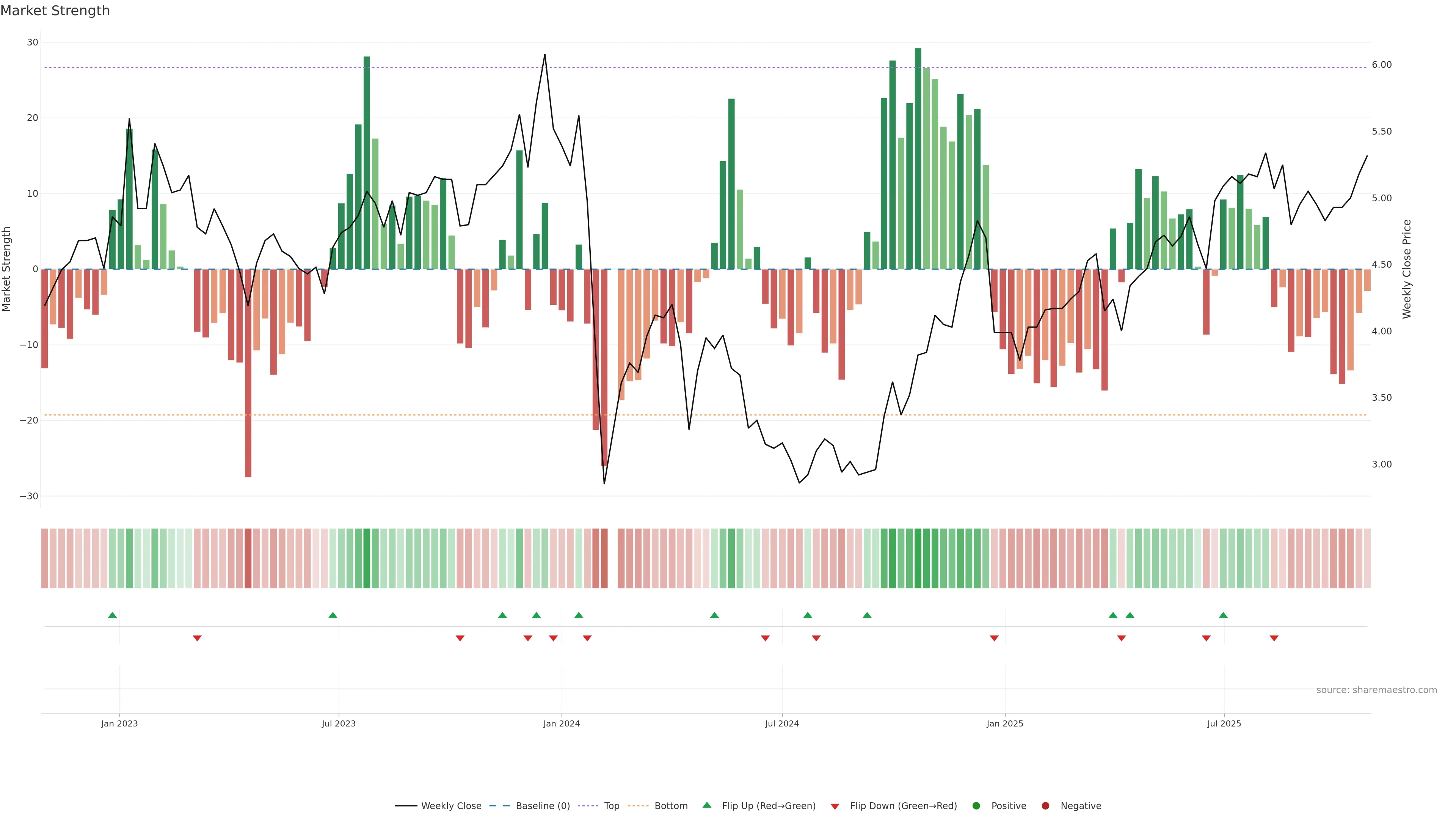This screenshot has height=819, width=1456.
Task: Click the first green flip-up marker near Jan 2023
Action: (x=113, y=615)
